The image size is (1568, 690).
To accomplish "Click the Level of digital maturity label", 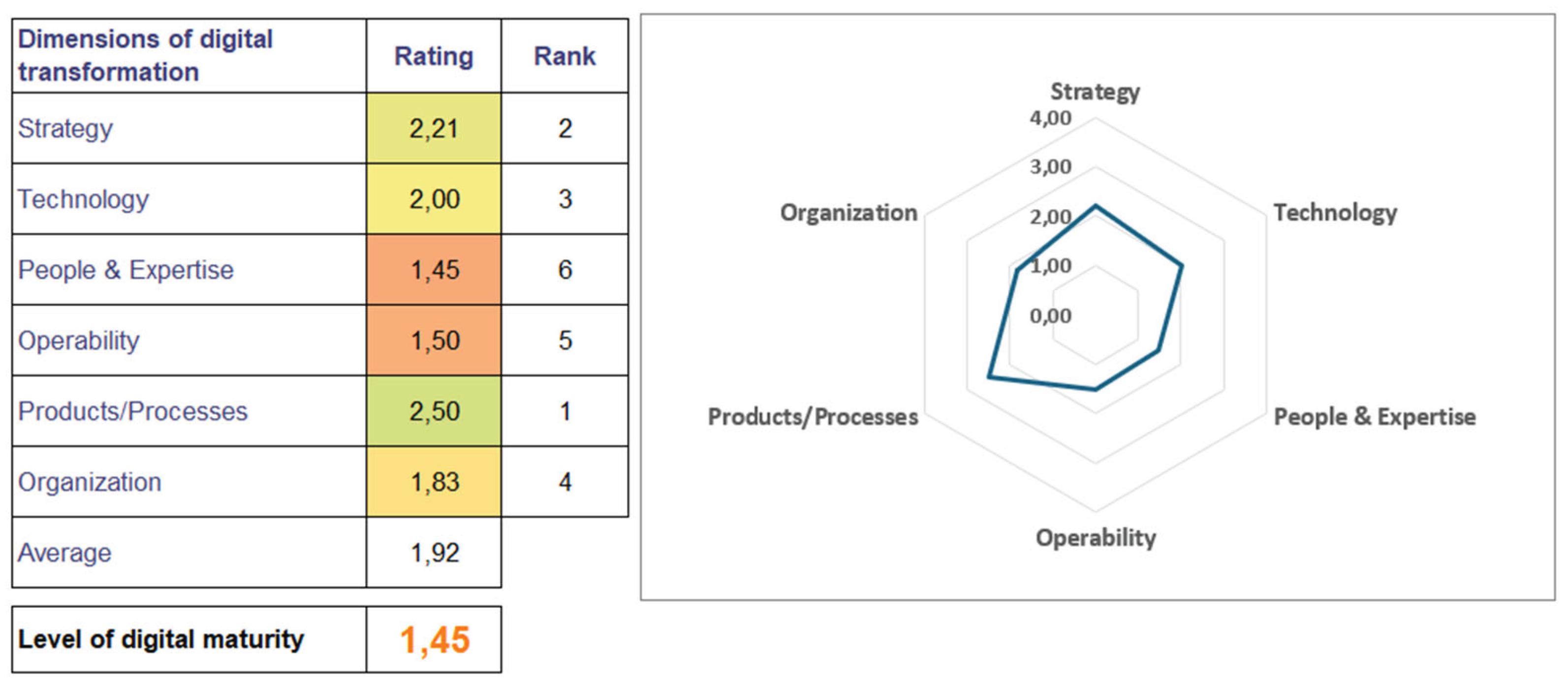I will coord(161,639).
